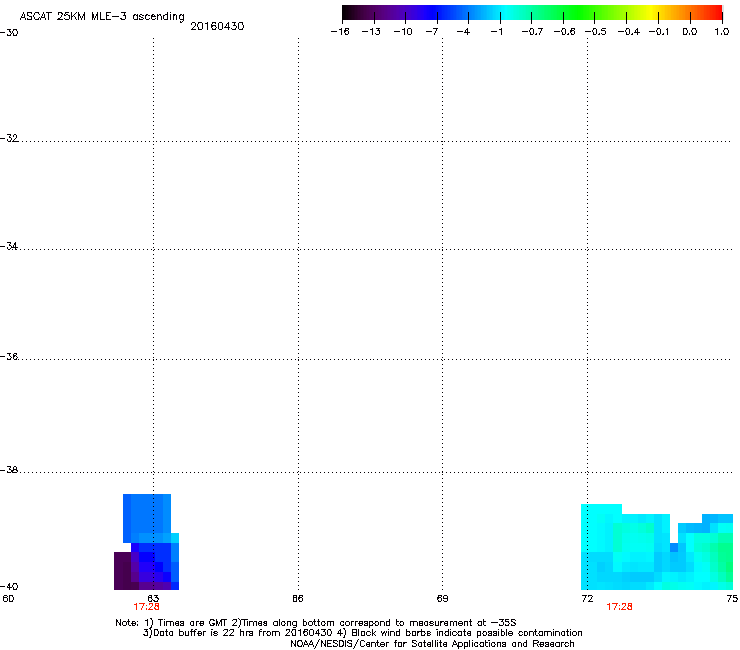740x650 pixels.
Task: Click the -7 color scale label
Action: click(432, 32)
